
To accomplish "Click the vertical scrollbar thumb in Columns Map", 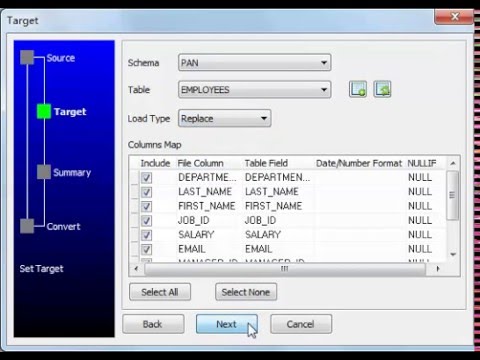I will [x=452, y=195].
